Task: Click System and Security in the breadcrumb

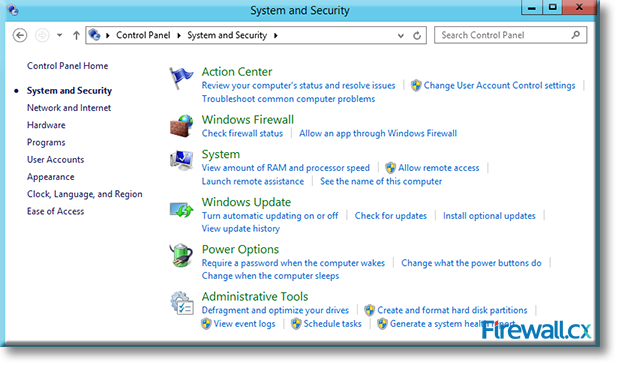Action: point(227,35)
